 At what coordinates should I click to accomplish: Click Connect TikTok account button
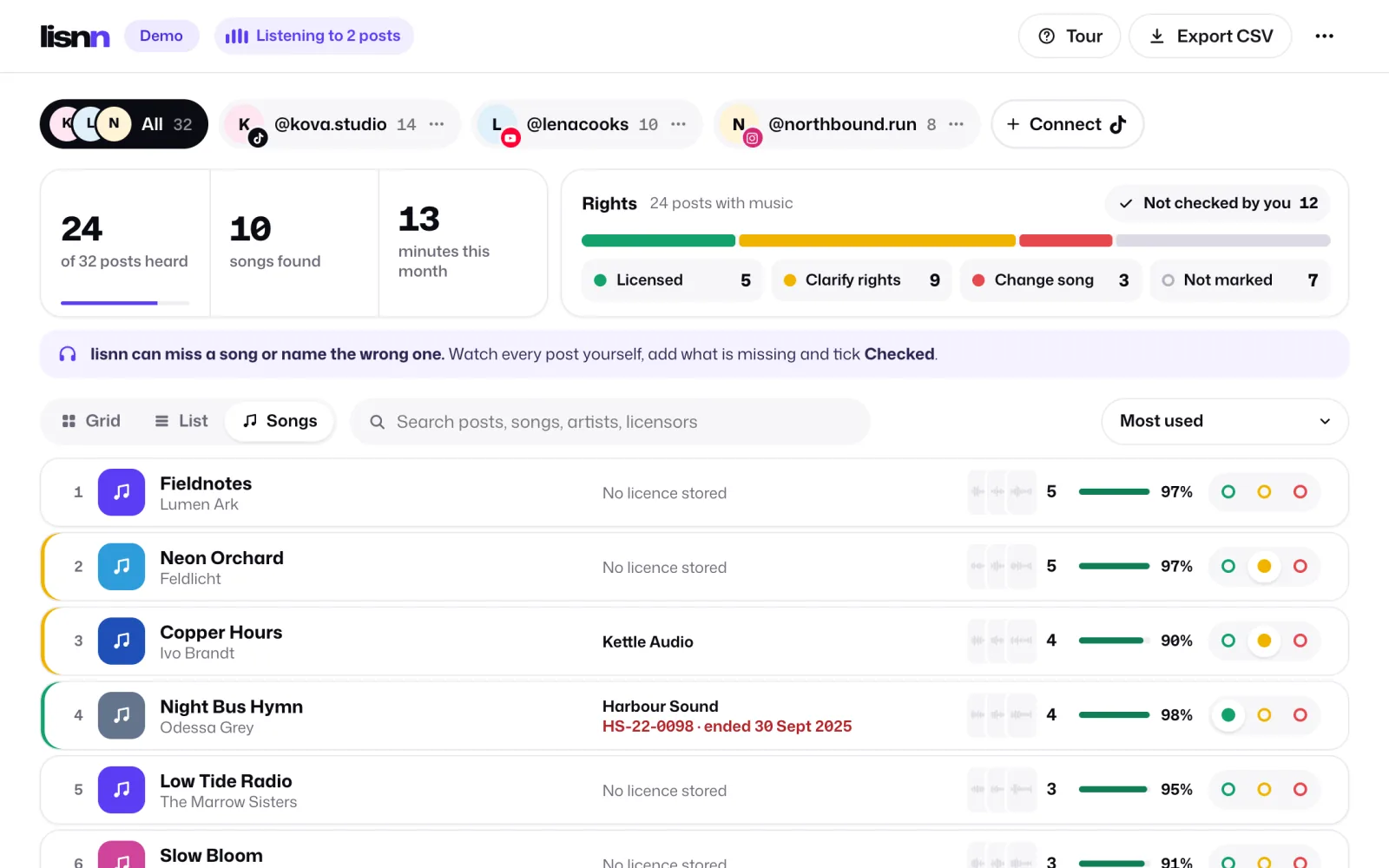[x=1067, y=124]
